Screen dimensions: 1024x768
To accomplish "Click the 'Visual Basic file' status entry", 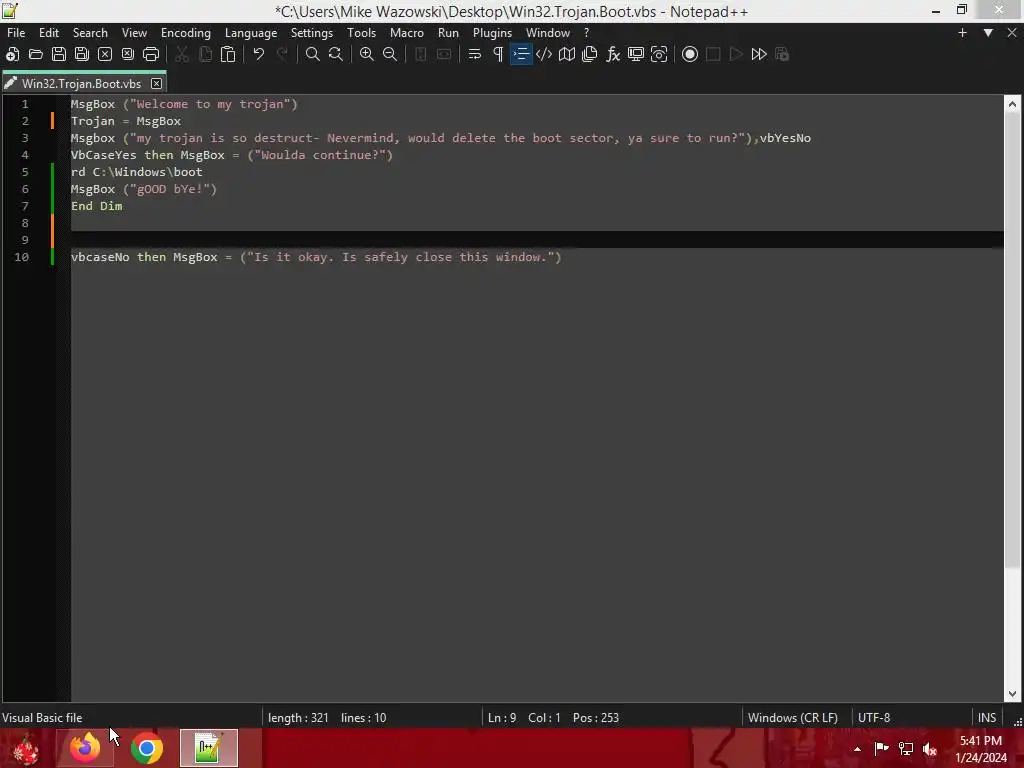I will point(42,718).
